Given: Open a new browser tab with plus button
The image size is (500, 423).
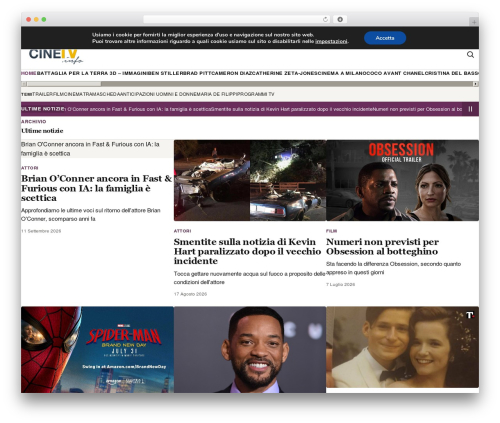Looking at the screenshot, I should point(474,22).
